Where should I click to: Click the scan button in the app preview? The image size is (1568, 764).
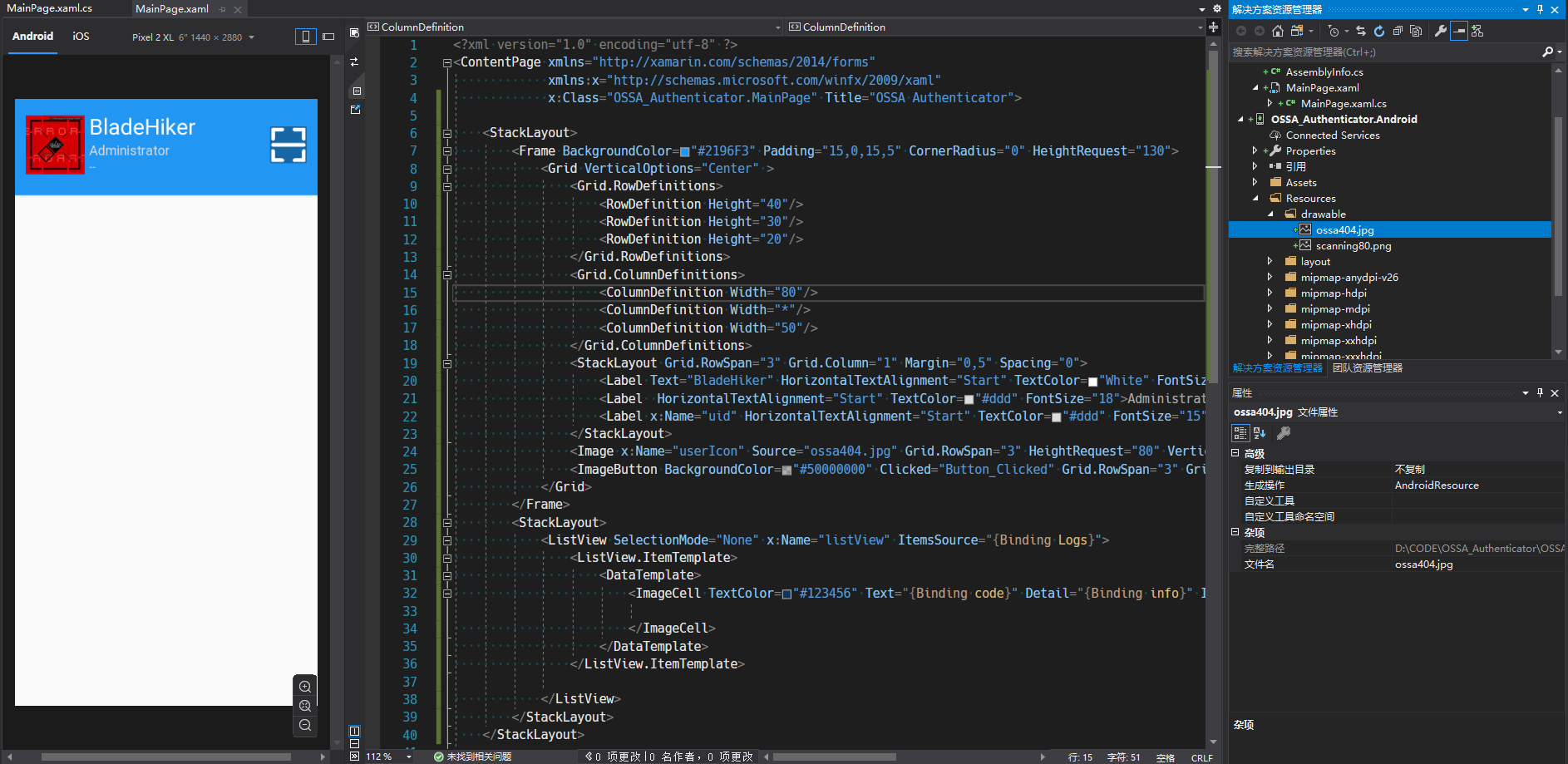[288, 145]
